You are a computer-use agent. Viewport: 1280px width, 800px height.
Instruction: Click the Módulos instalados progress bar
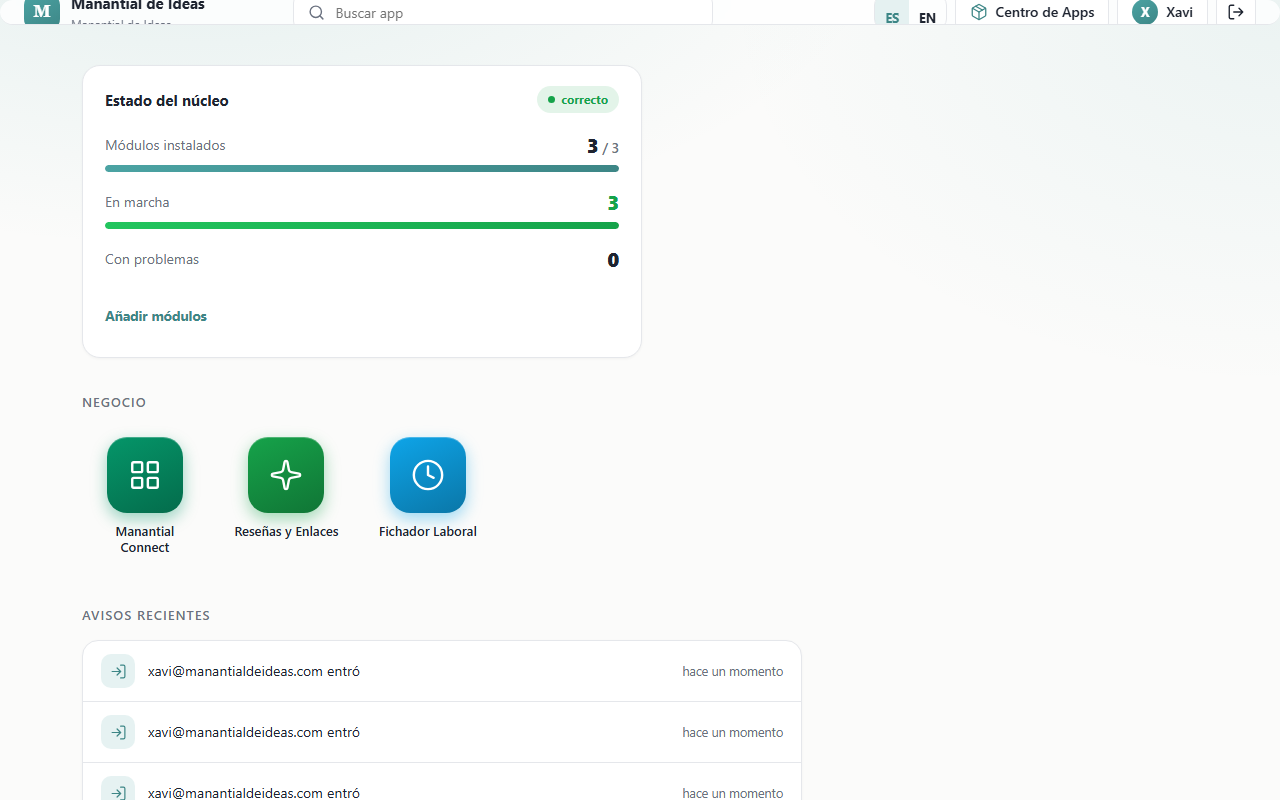(362, 168)
